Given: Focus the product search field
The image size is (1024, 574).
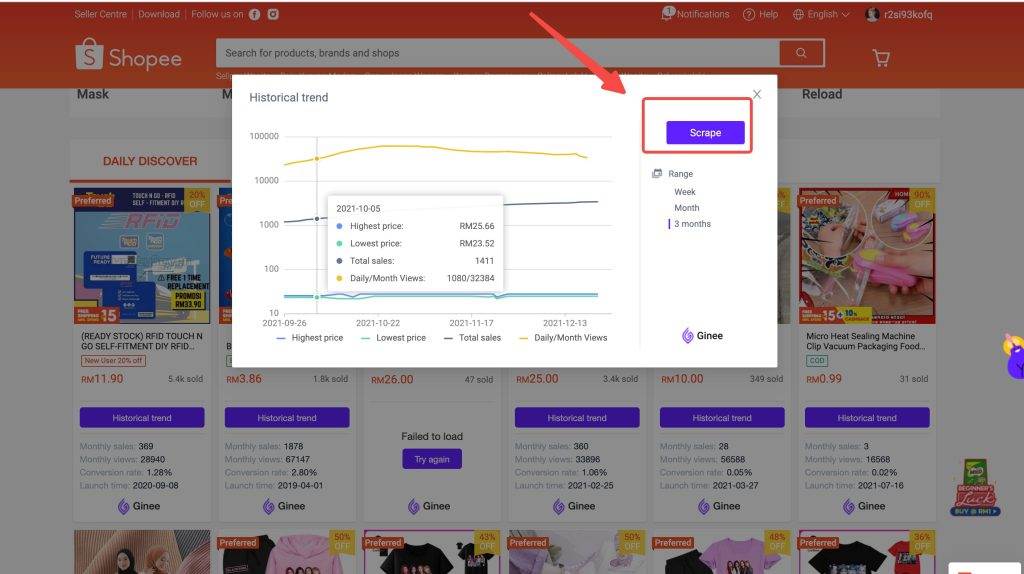Looking at the screenshot, I should [x=498, y=53].
